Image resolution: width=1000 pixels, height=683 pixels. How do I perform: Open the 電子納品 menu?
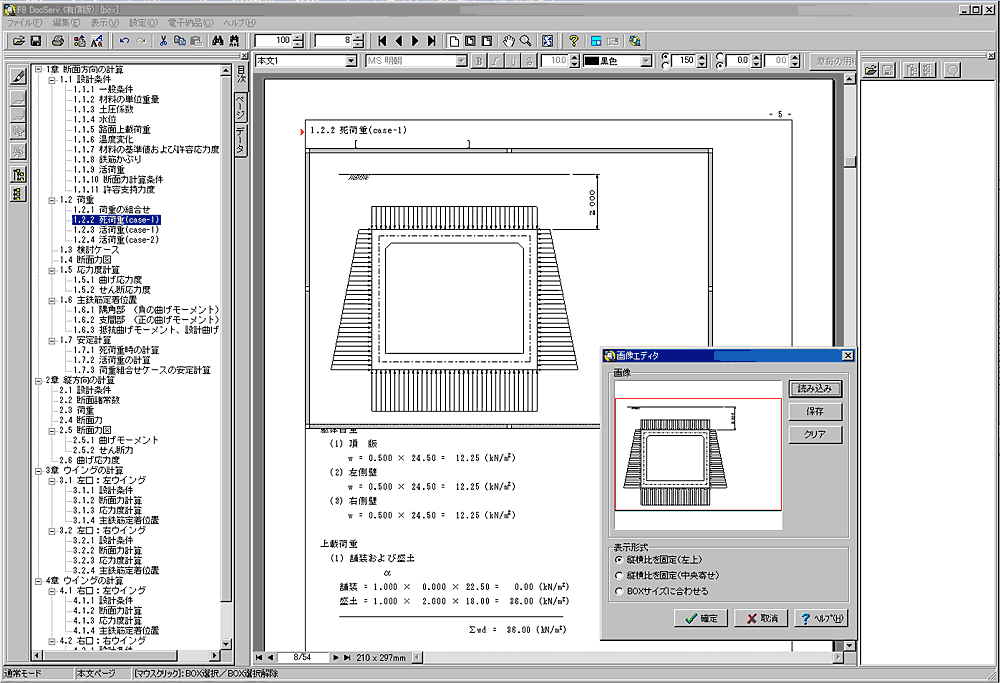(x=193, y=21)
